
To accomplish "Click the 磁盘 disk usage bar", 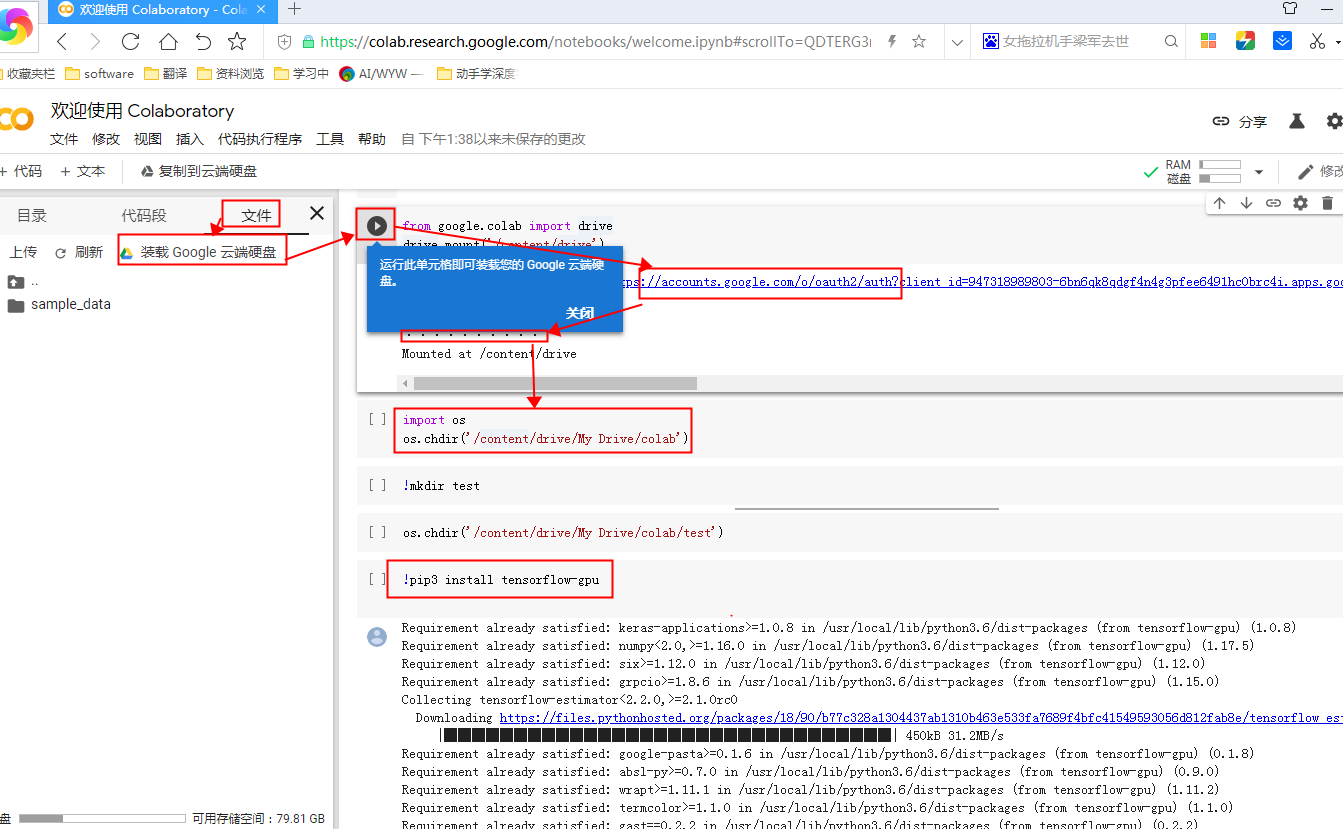I will (1220, 179).
